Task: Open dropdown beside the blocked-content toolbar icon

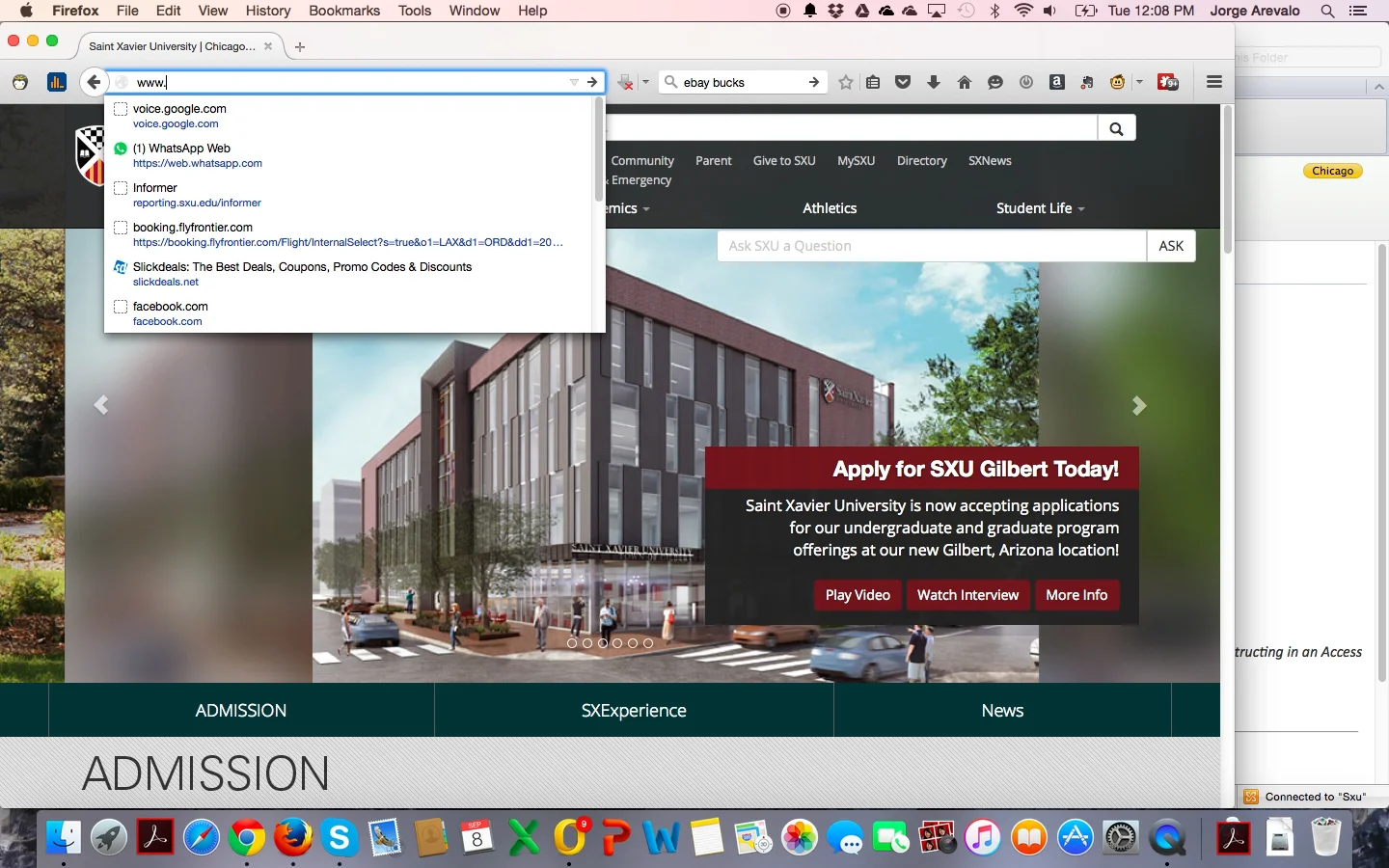Action: tap(645, 82)
